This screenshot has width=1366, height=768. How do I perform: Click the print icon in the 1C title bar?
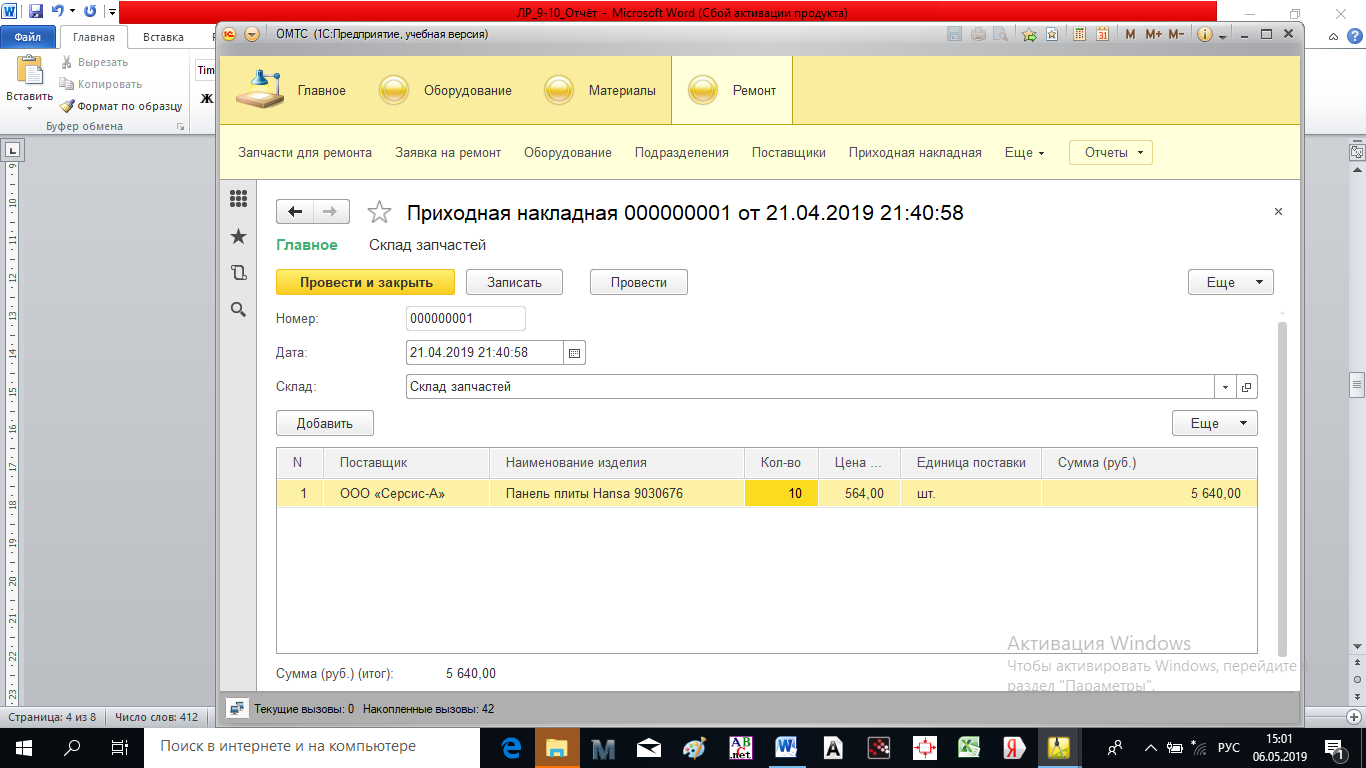pyautogui.click(x=978, y=34)
